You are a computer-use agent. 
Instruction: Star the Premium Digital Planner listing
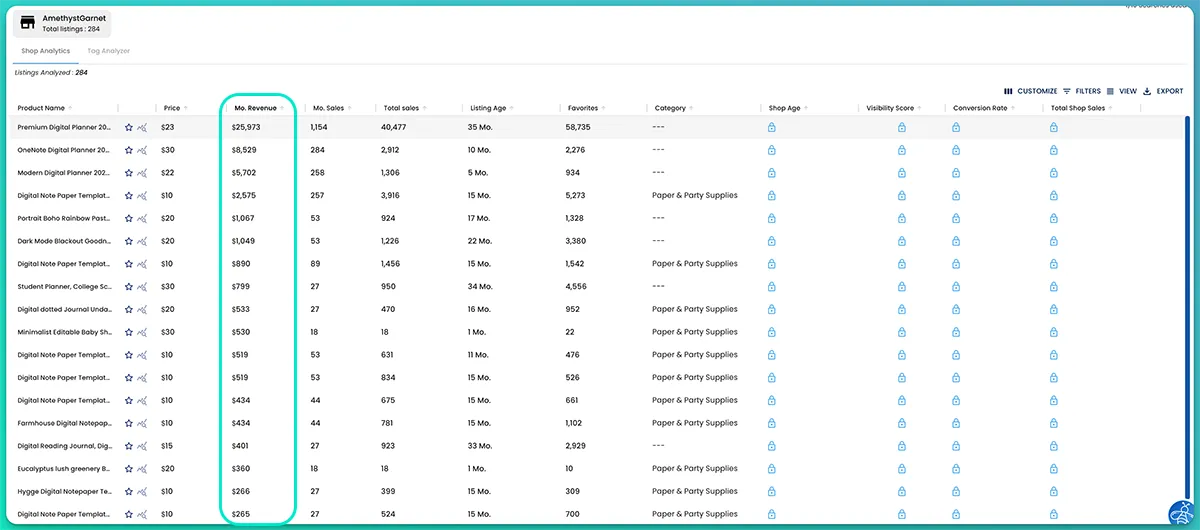[128, 128]
